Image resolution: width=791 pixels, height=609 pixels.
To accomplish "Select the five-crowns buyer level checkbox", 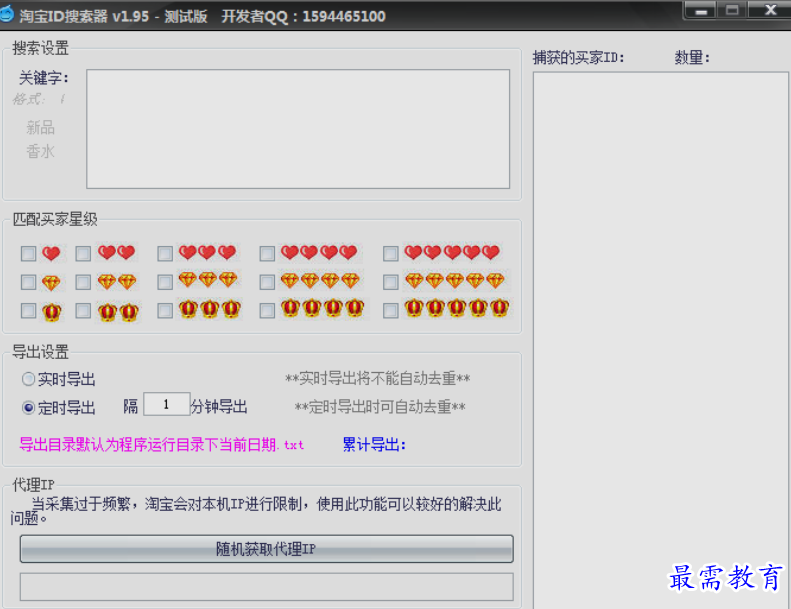I will (x=390, y=311).
